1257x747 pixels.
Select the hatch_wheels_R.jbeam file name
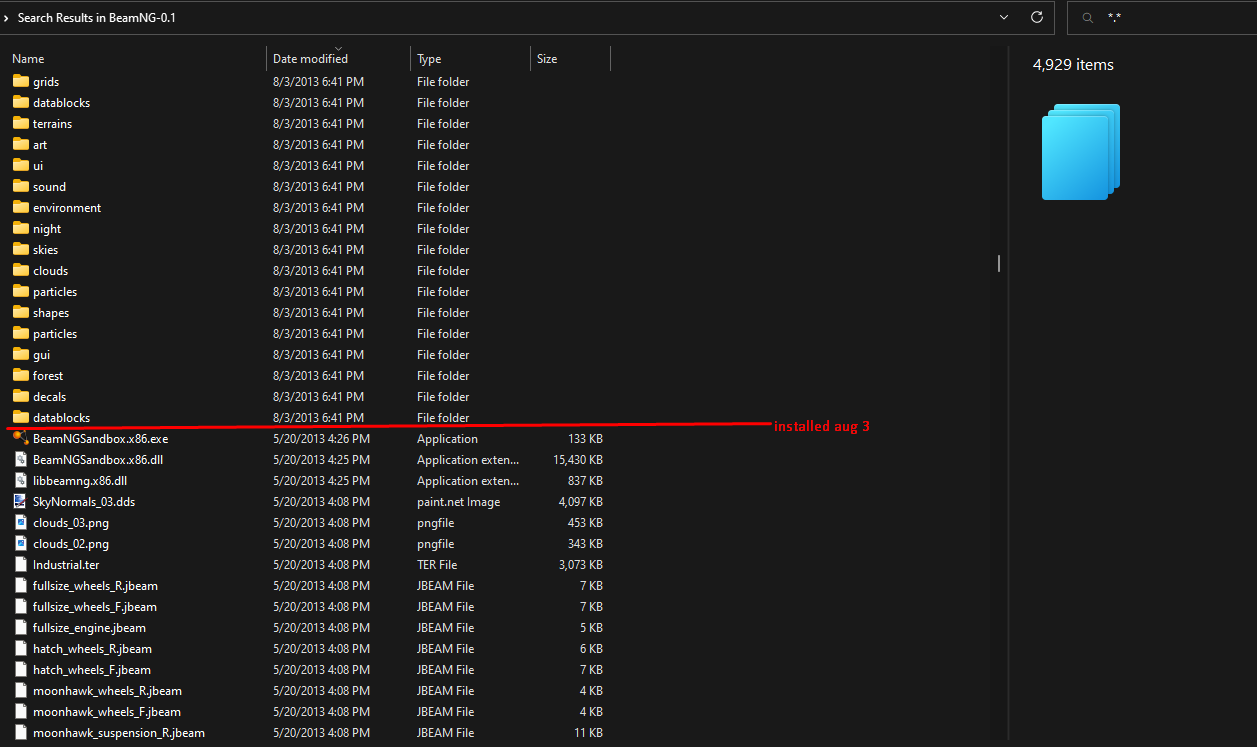tap(92, 649)
